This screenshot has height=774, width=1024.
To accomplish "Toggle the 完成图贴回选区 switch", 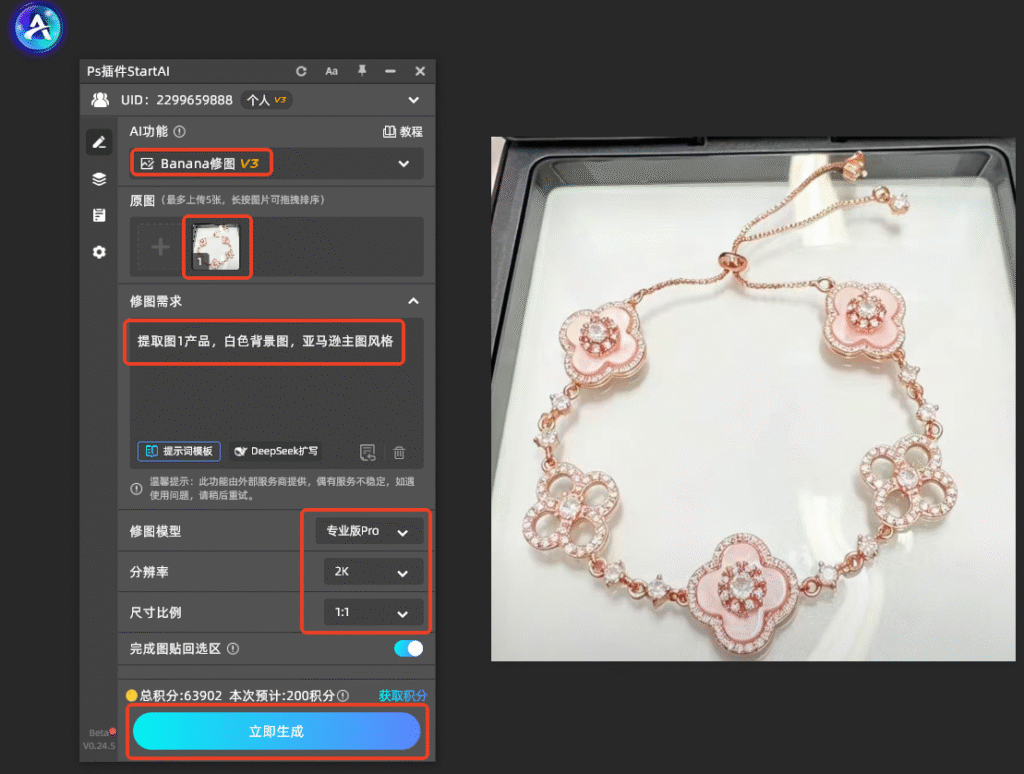I will coord(409,648).
